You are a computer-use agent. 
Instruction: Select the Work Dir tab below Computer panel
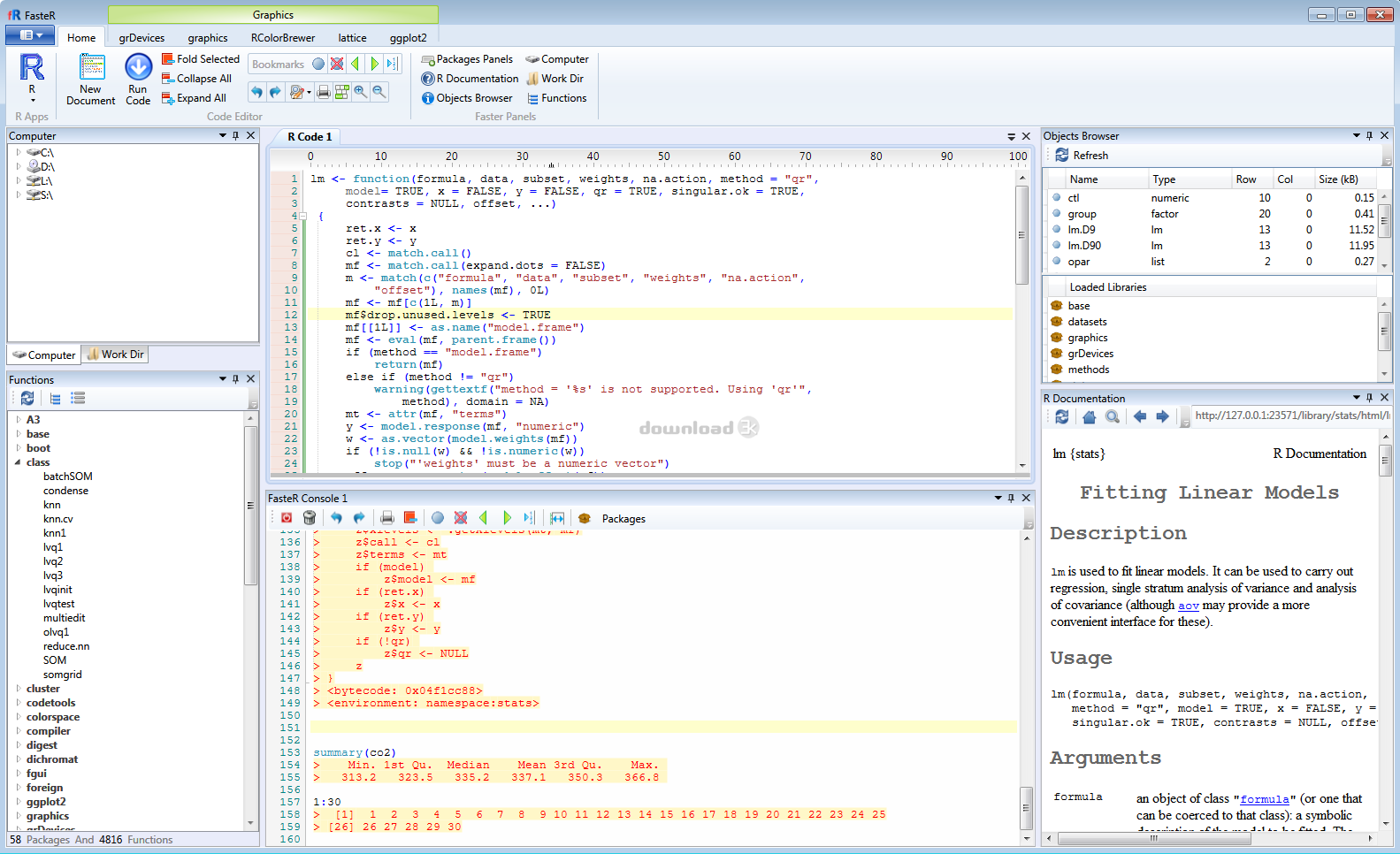point(116,355)
